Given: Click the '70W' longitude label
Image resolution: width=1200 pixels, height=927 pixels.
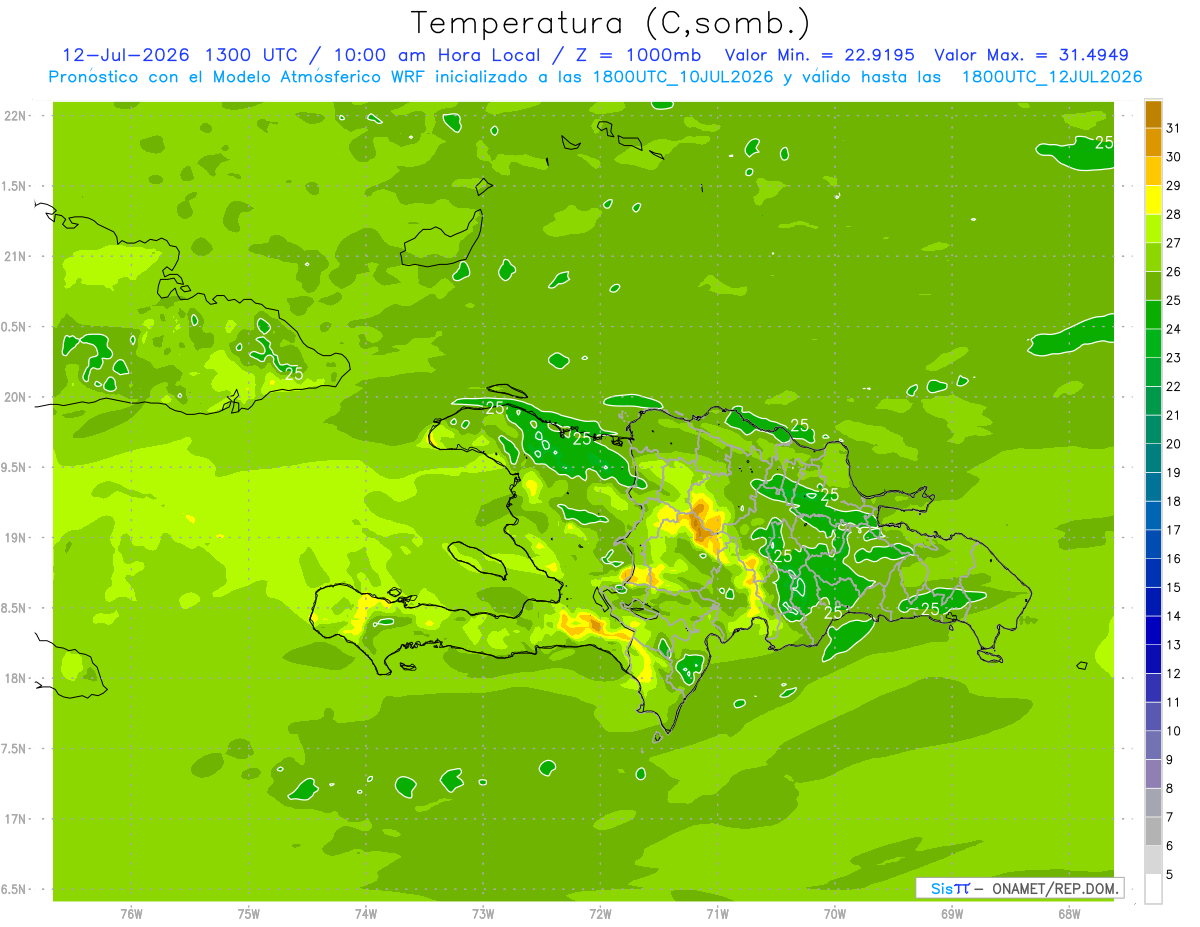Looking at the screenshot, I should point(835,914).
